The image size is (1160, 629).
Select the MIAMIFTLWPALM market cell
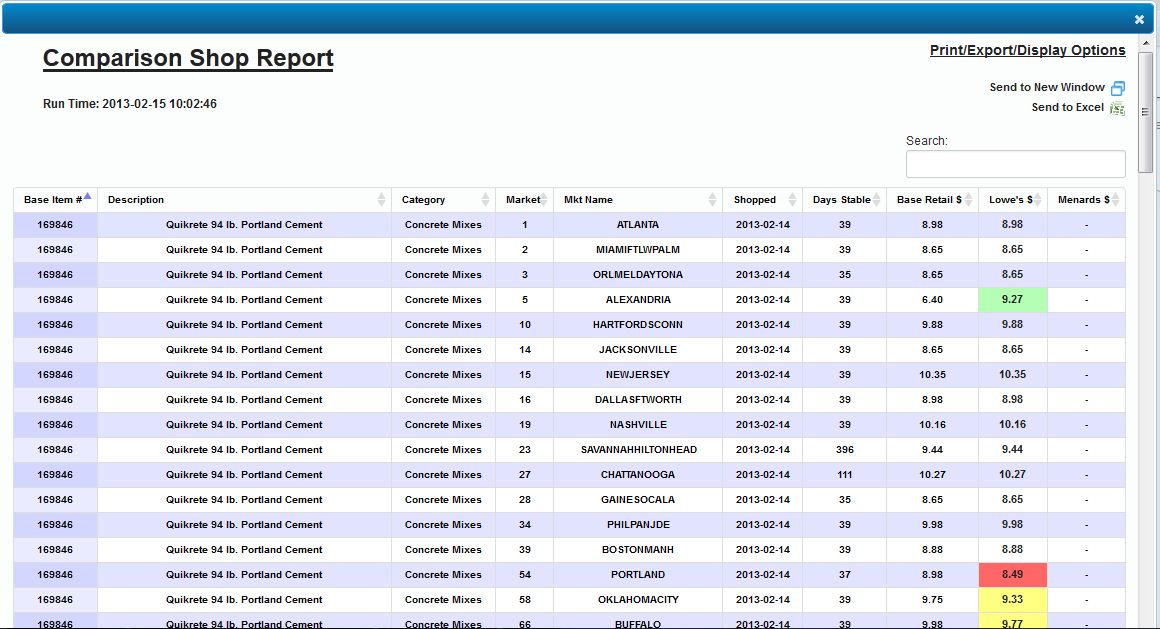[638, 250]
